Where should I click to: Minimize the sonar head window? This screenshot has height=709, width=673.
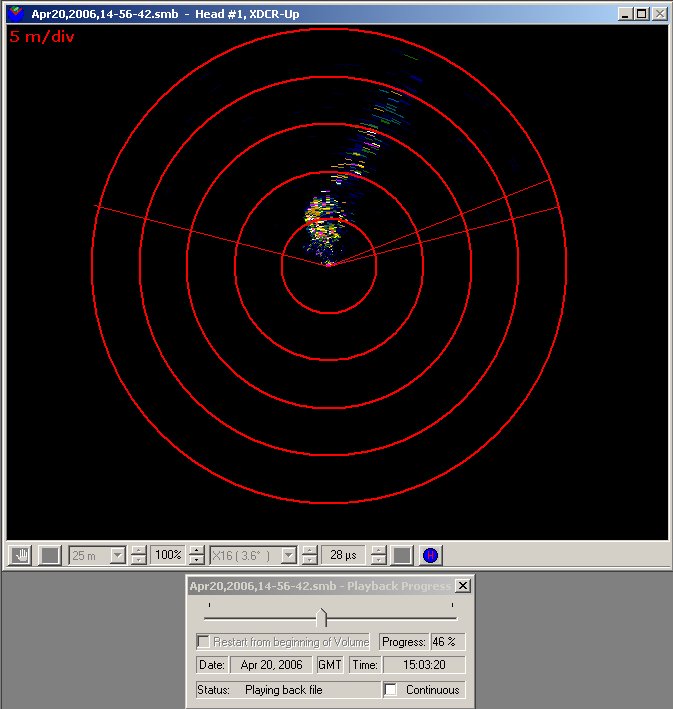tap(625, 14)
